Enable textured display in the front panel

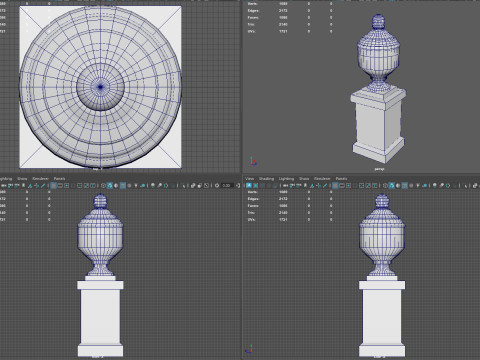pyautogui.click(x=129, y=185)
